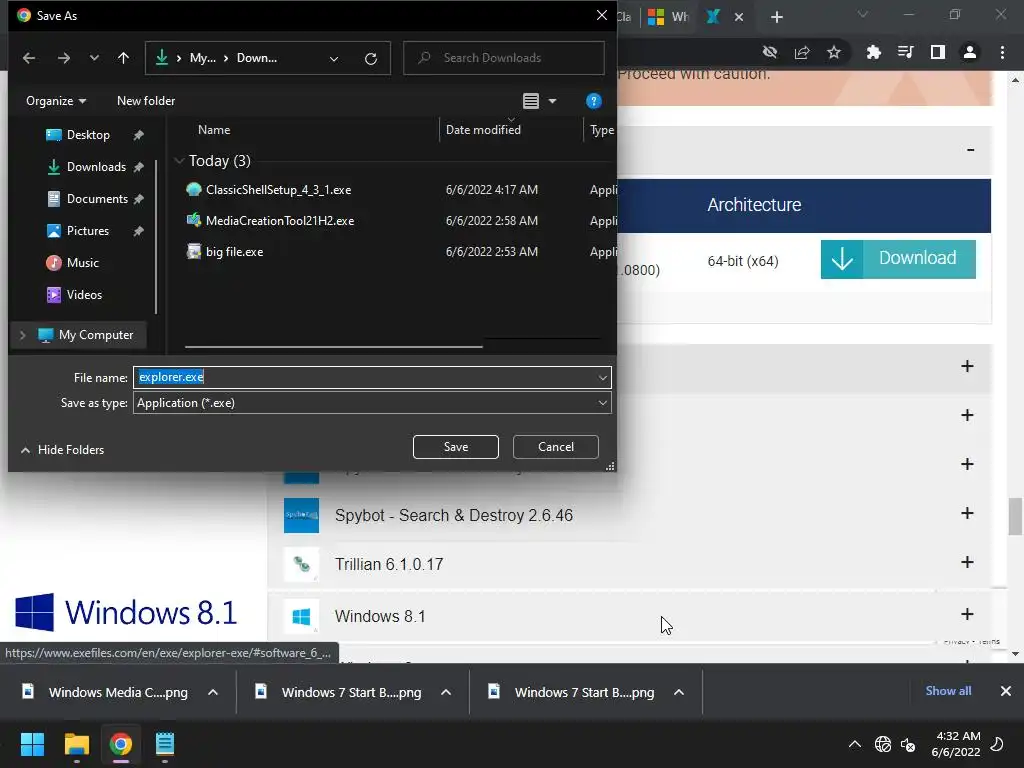
Task: Toggle Hide Folders
Action: coord(63,450)
